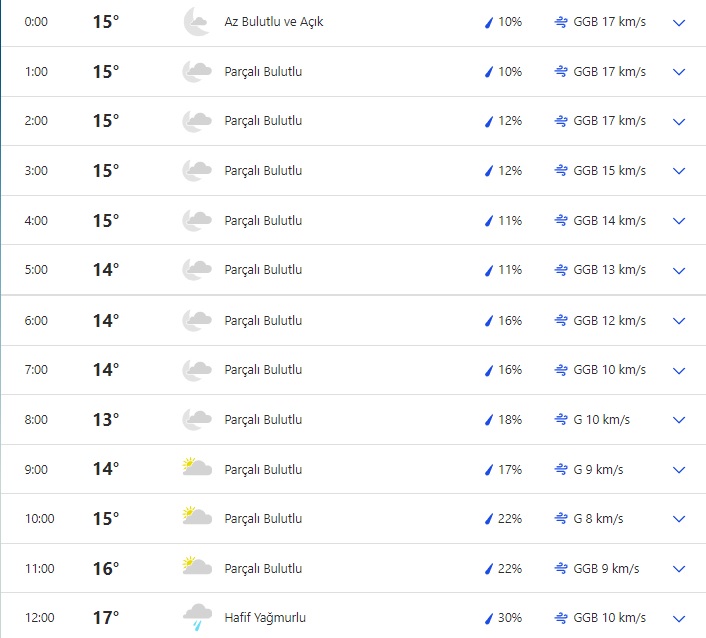This screenshot has height=638, width=706.
Task: Click the Az Bulutlu ve Açık description
Action: pos(274,22)
